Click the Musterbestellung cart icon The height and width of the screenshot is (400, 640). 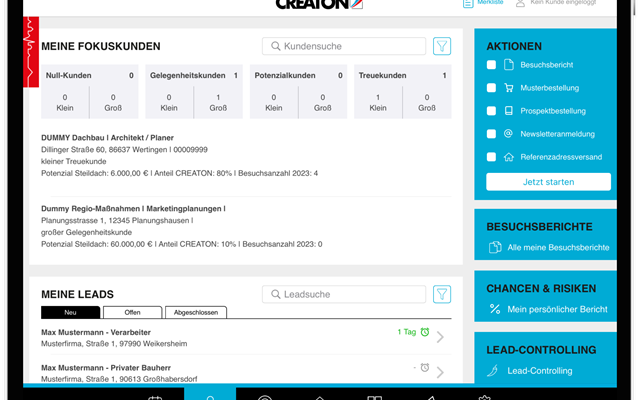509,88
